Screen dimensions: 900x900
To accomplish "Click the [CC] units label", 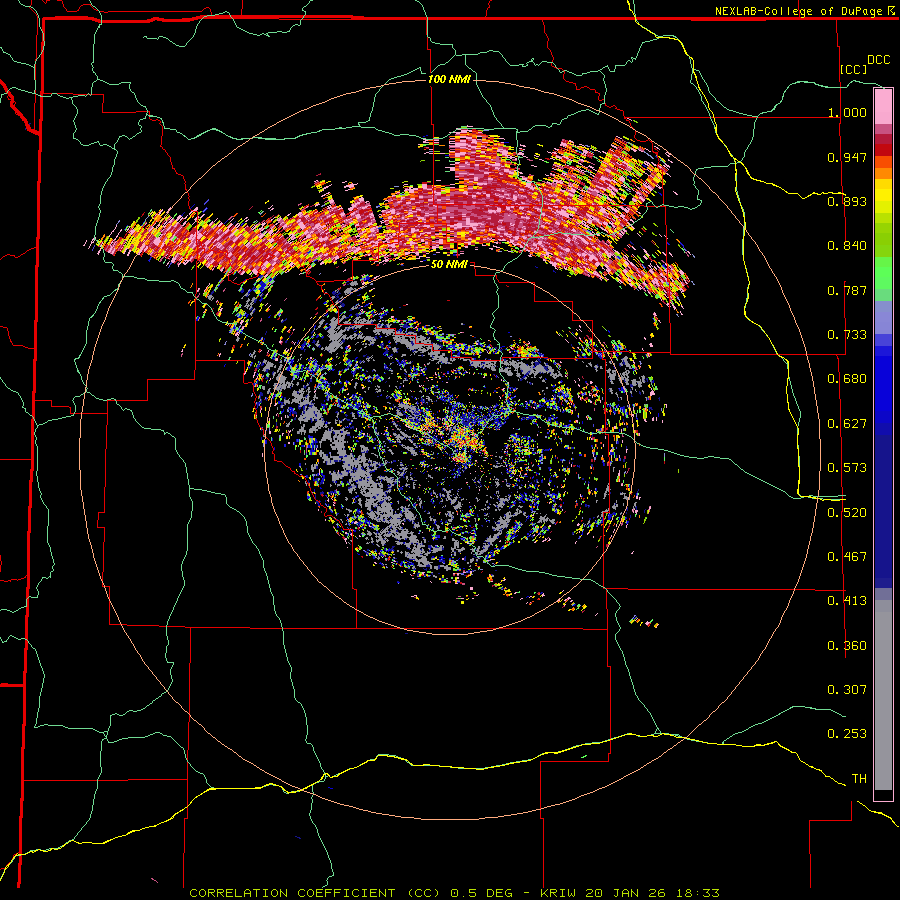I will tap(854, 69).
